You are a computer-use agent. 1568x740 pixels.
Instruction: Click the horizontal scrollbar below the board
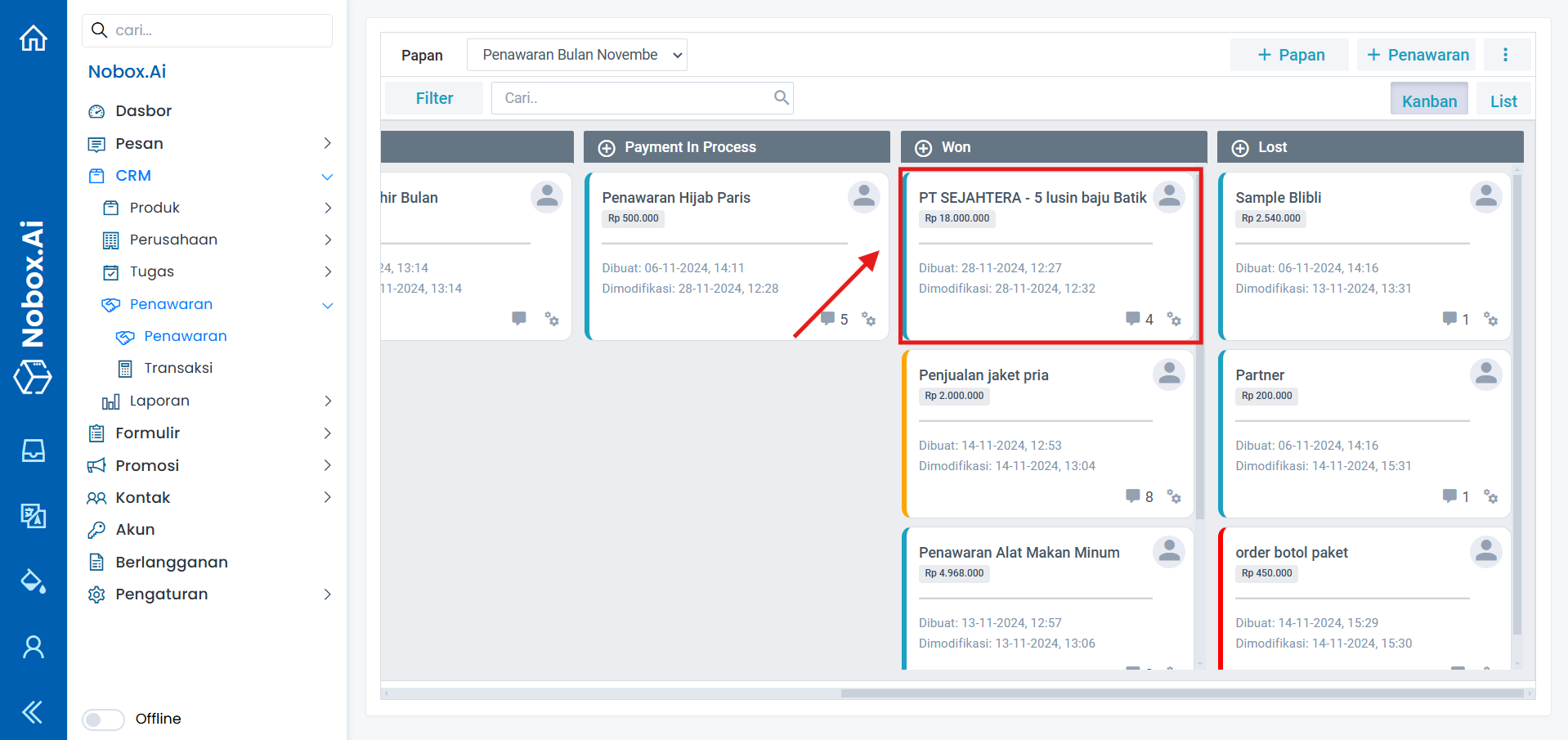click(x=1181, y=693)
